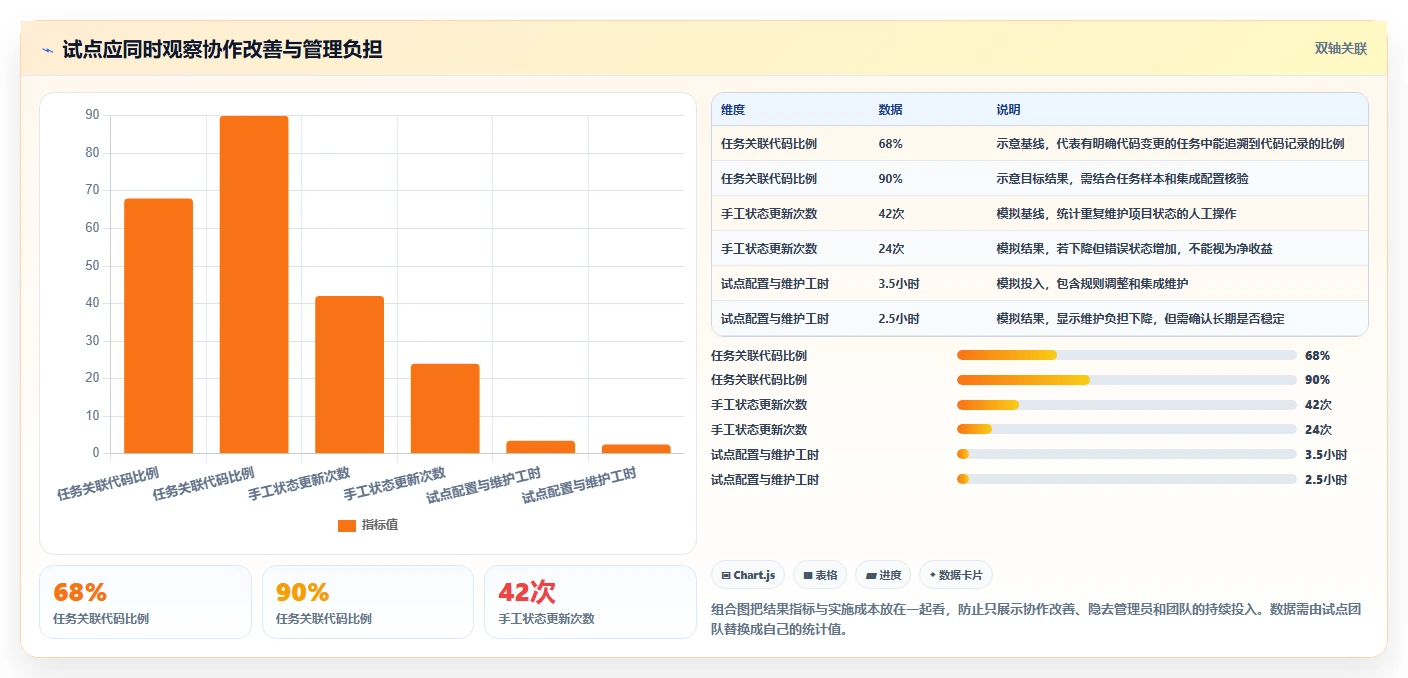Screen dimensions: 1408x678
Task: Click the 2.5小时 cell in the table
Action: [899, 319]
